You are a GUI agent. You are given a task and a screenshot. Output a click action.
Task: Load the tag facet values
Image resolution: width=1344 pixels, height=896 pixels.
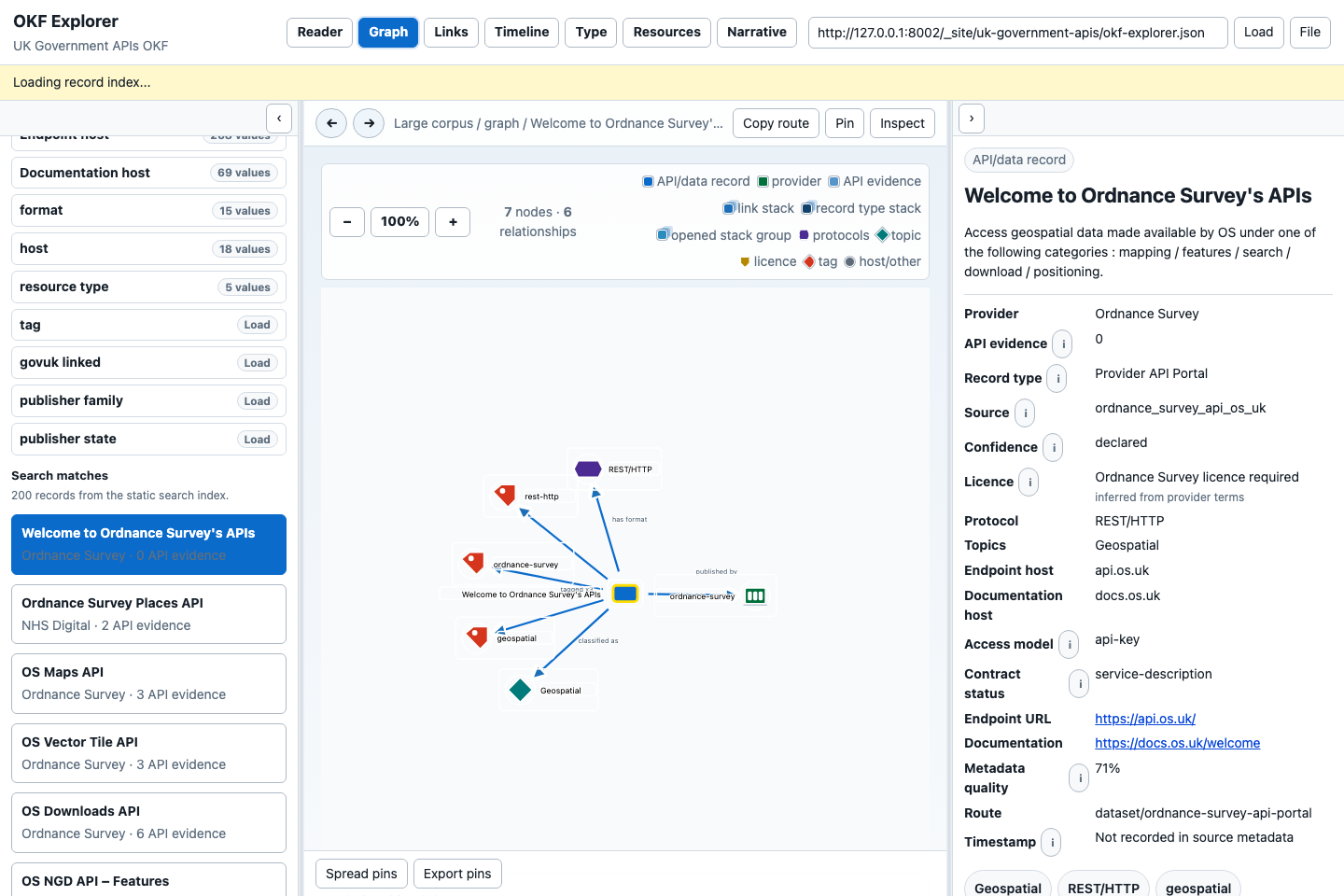point(257,325)
